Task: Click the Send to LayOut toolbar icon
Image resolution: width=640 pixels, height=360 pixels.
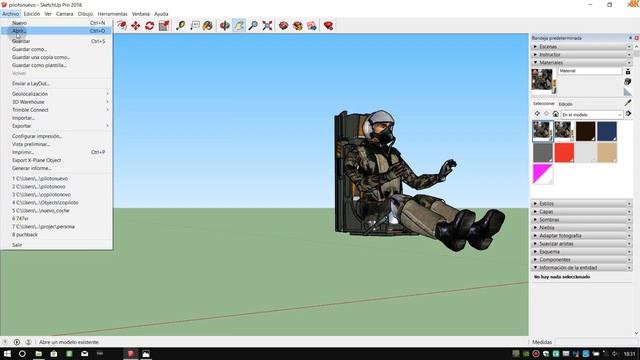Action: point(312,26)
